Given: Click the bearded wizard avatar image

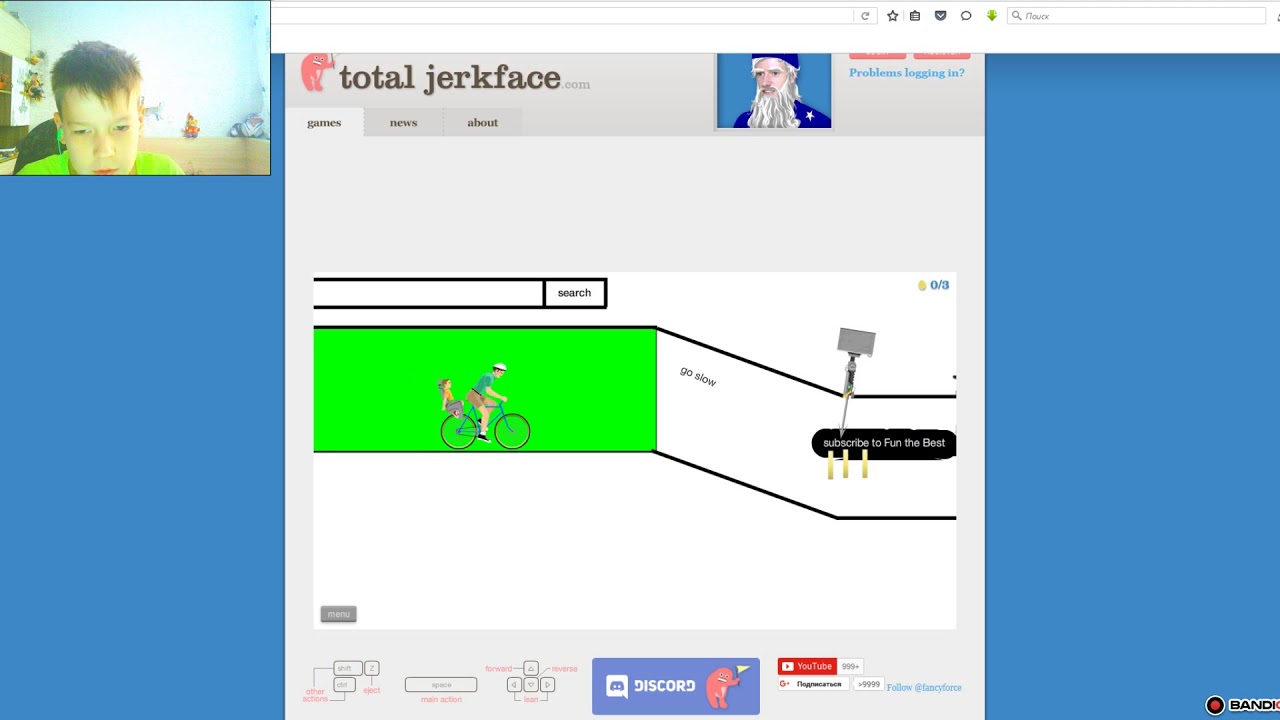Looking at the screenshot, I should 774,91.
